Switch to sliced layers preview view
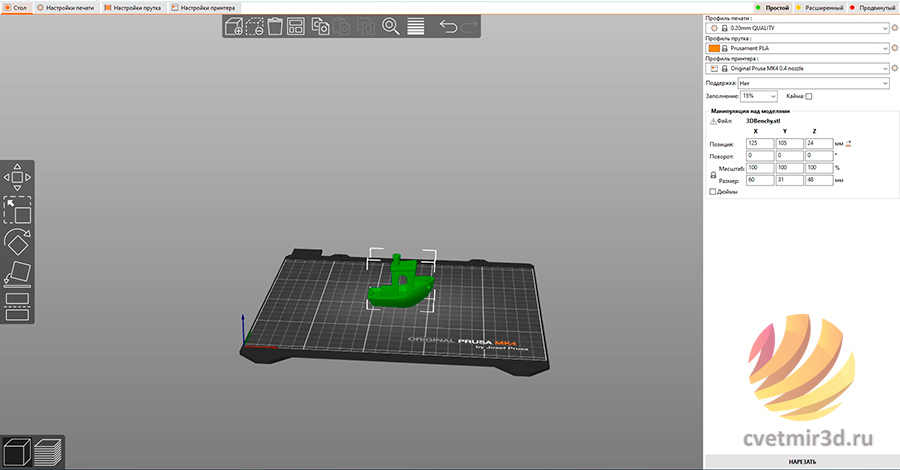The image size is (900, 470). pos(48,452)
